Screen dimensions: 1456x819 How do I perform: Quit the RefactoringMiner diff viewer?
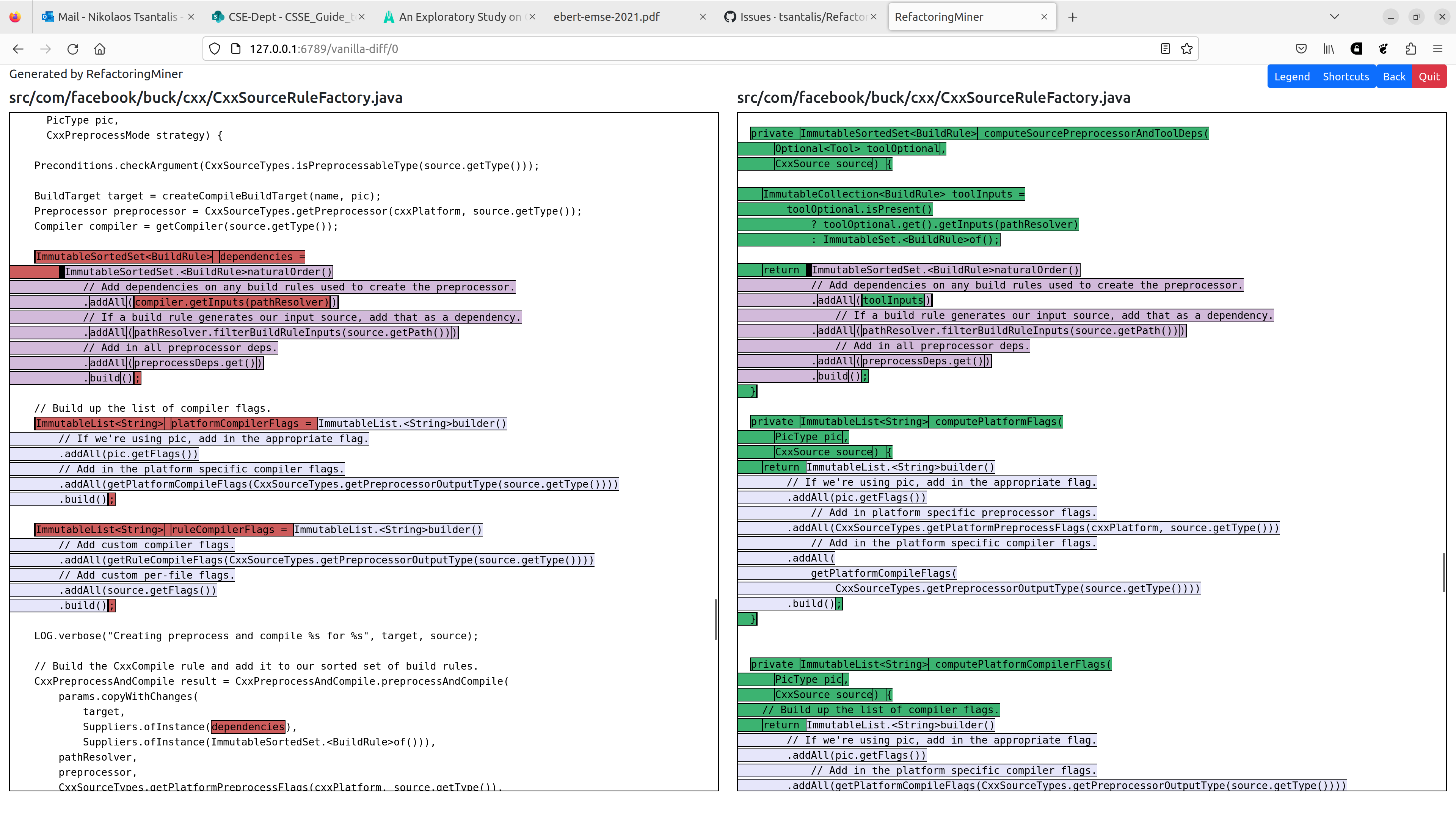(1429, 76)
